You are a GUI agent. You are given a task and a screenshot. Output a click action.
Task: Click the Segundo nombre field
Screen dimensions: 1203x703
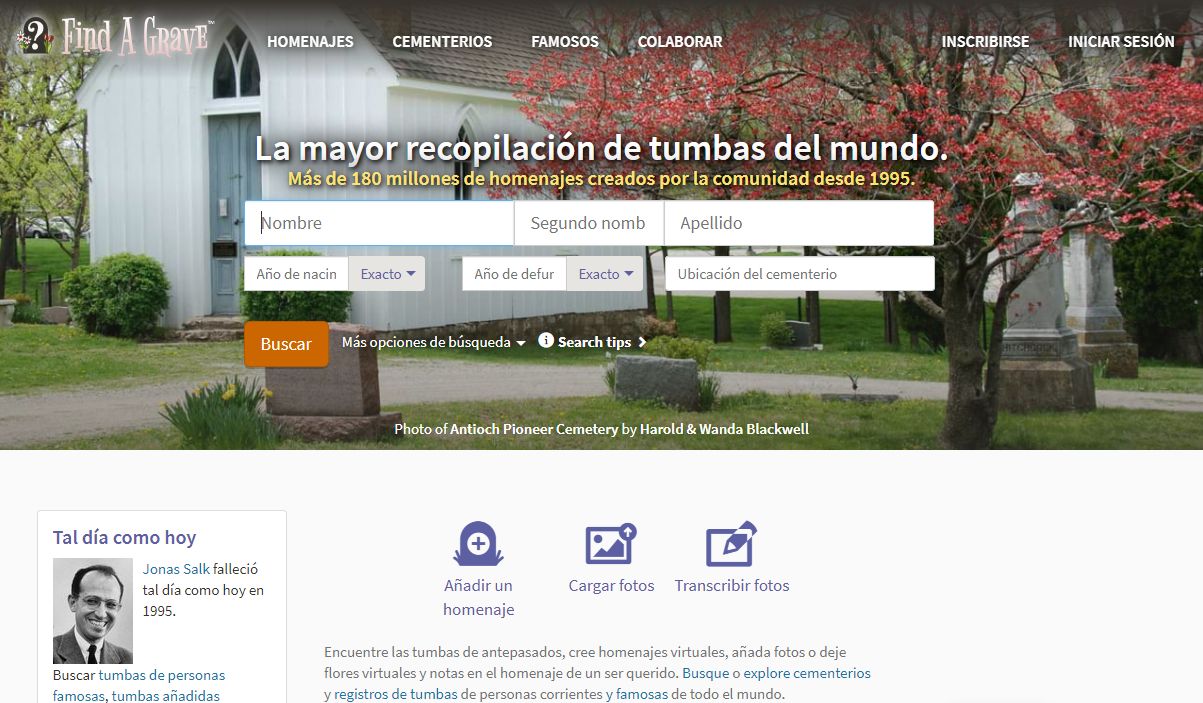tap(589, 223)
